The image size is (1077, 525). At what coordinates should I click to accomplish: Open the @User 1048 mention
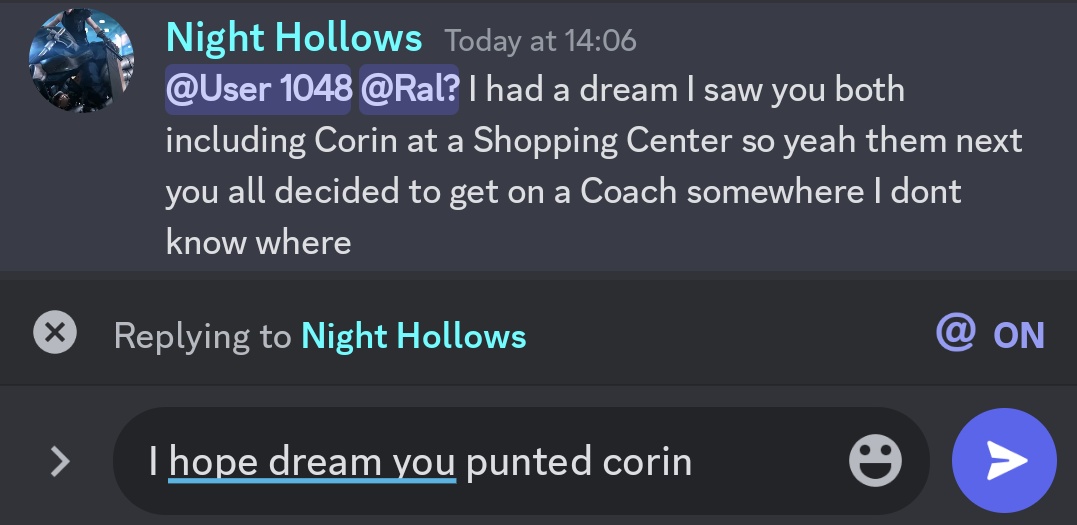click(x=258, y=90)
